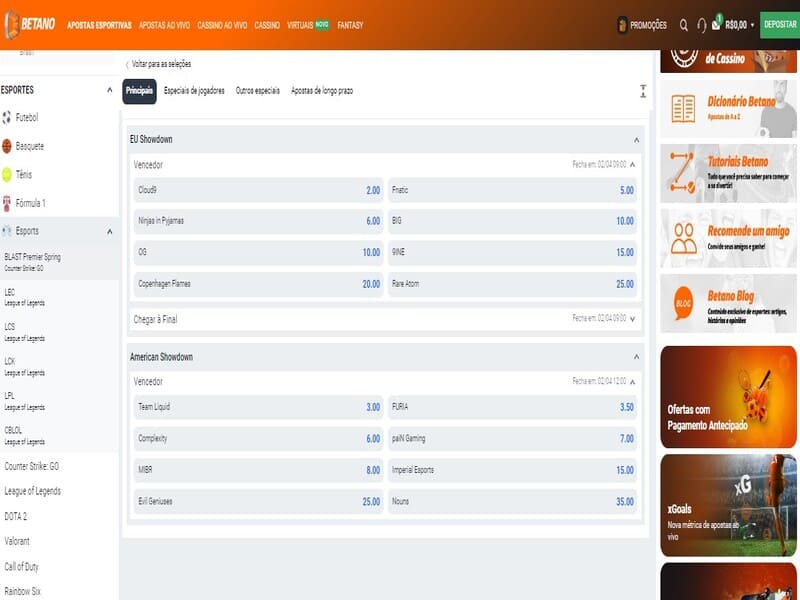Bet on Nouns at 35.00
Image resolution: width=800 pixels, height=600 pixels.
pos(512,502)
